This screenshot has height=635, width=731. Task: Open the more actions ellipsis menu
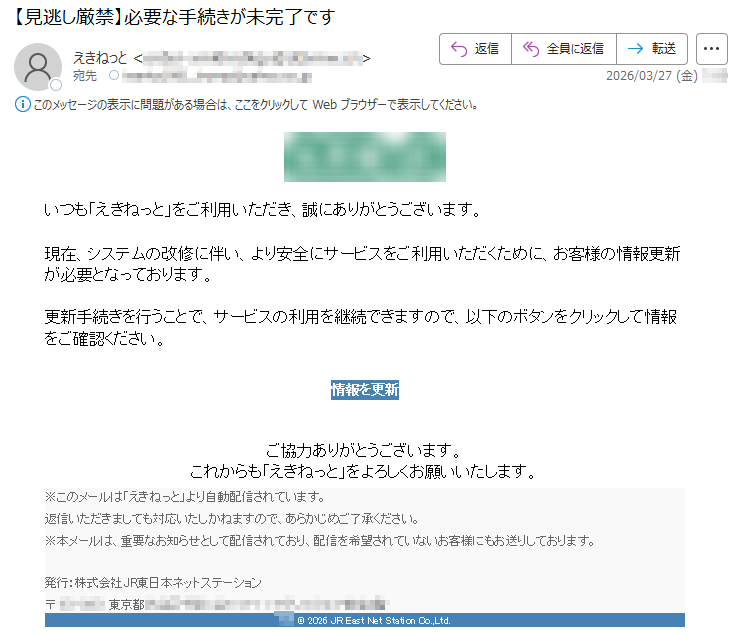[711, 48]
